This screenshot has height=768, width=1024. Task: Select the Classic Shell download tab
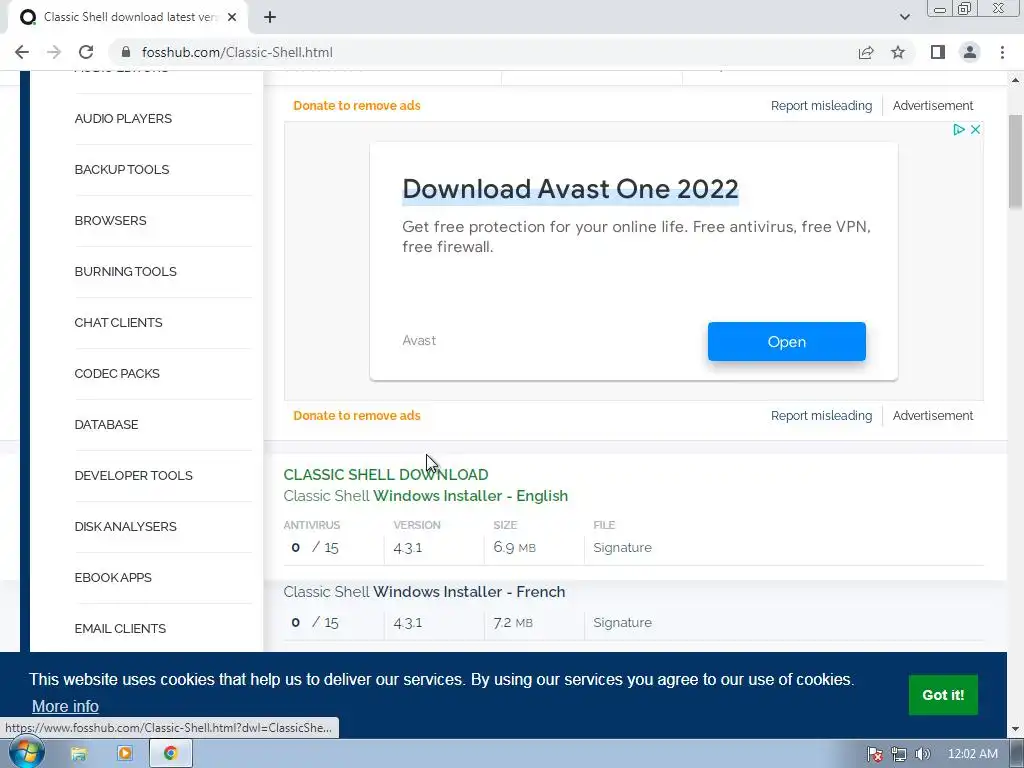pyautogui.click(x=128, y=17)
